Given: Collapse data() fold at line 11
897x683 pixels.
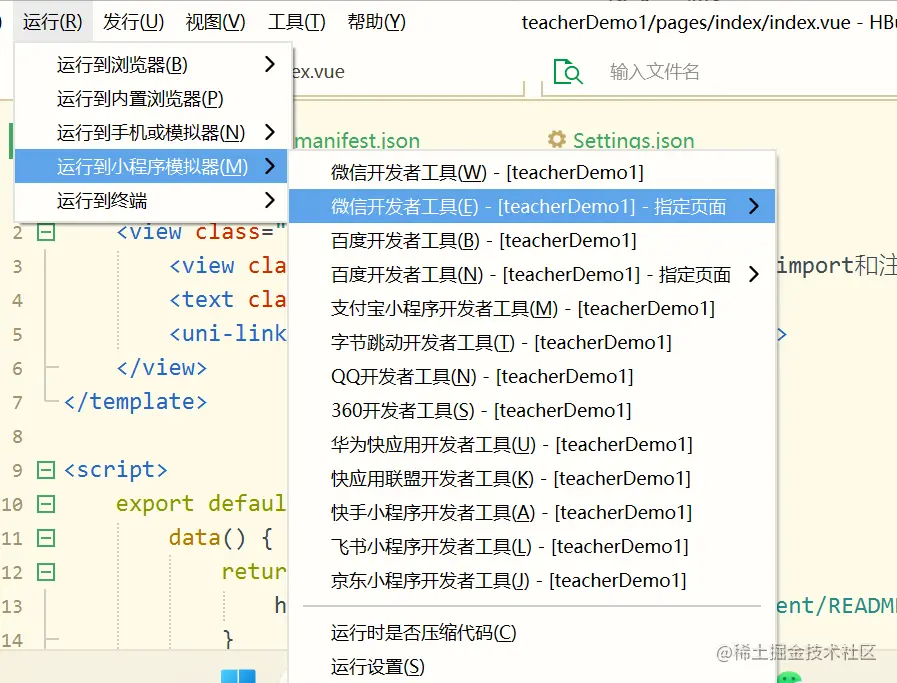Looking at the screenshot, I should [46, 538].
